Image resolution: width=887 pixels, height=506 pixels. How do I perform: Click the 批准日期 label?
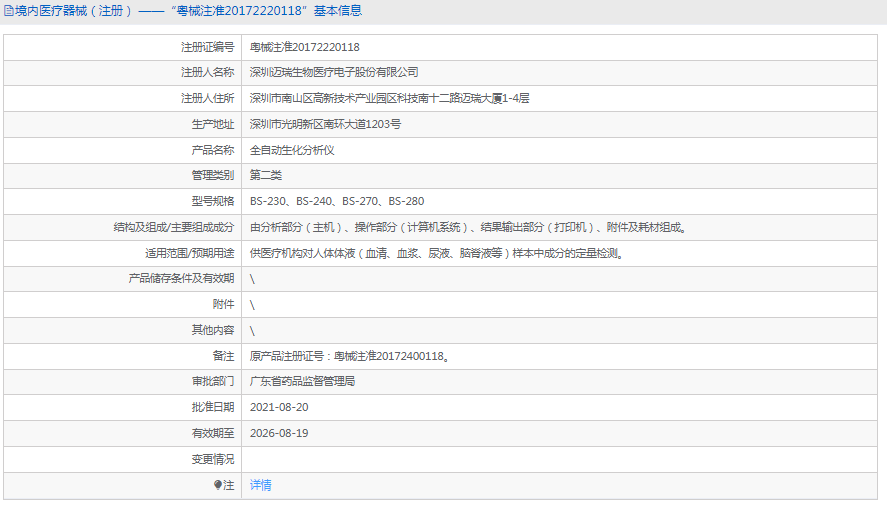213,408
